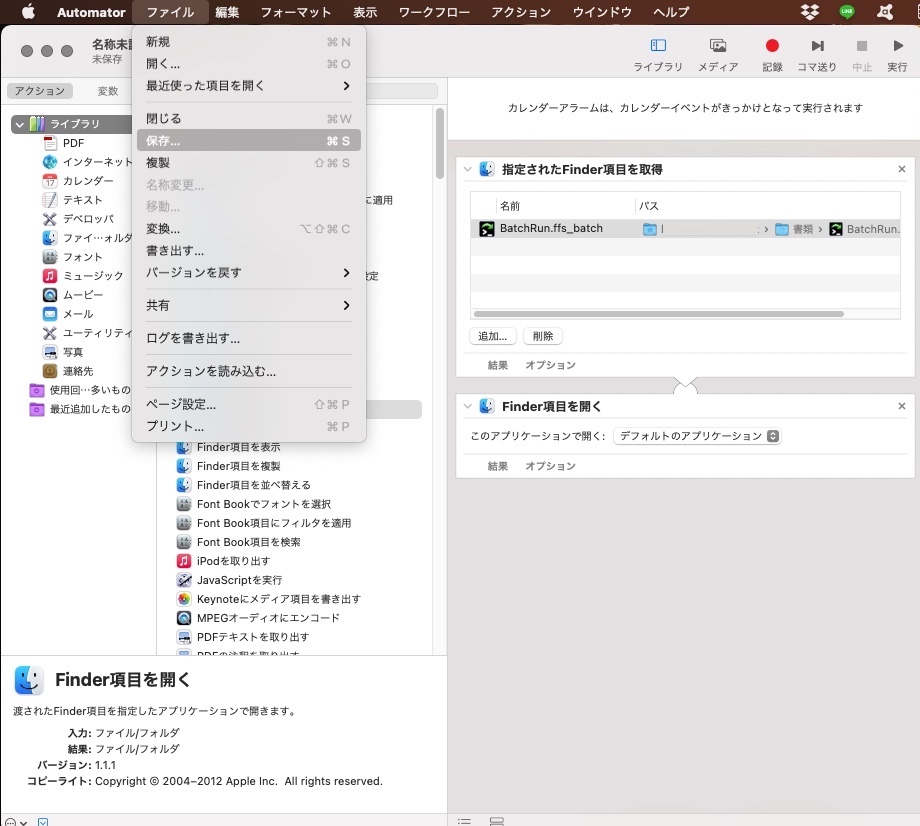Choose 書き出す… from the File menu

click(x=248, y=250)
